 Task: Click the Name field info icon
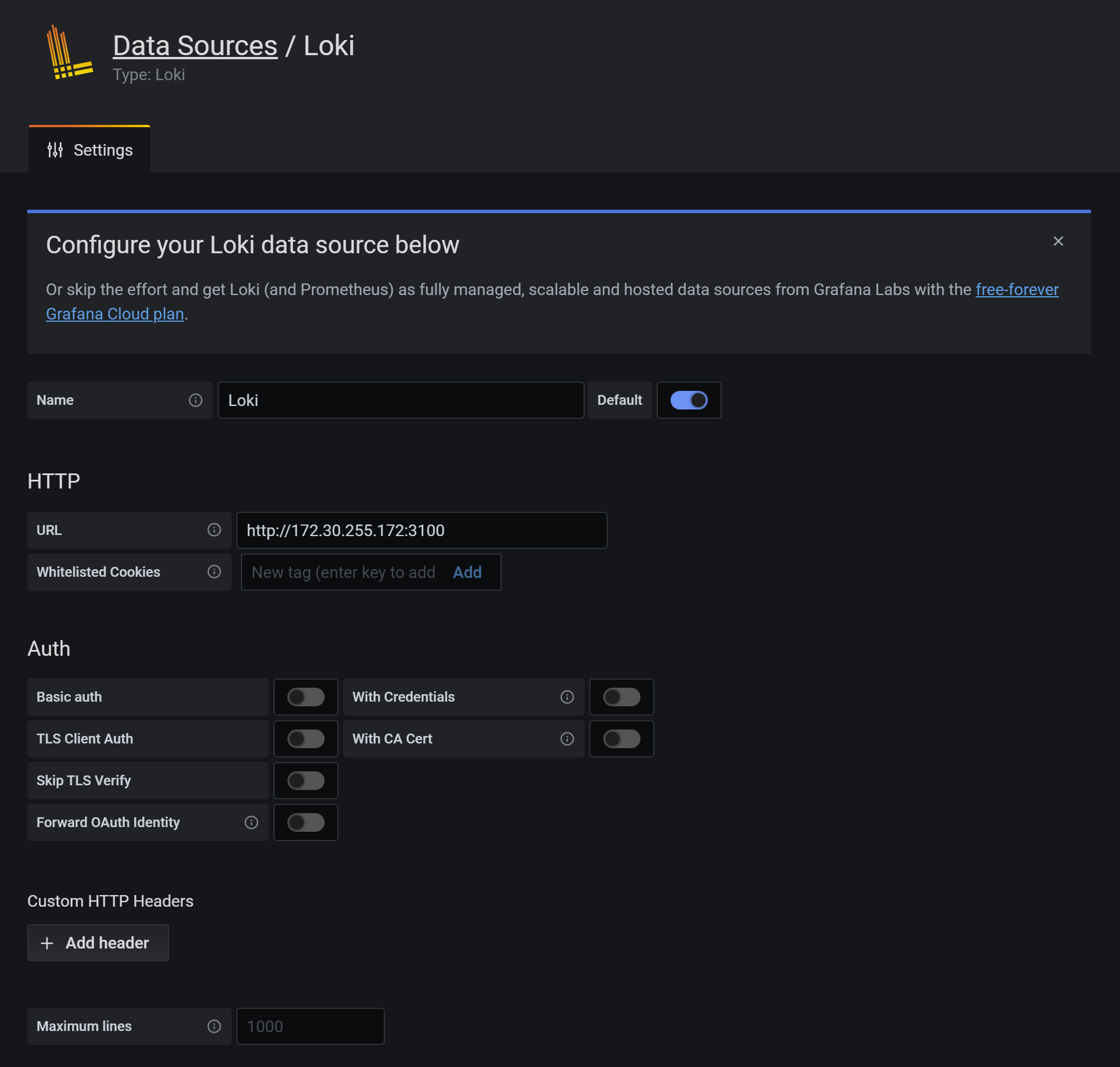pyautogui.click(x=196, y=400)
